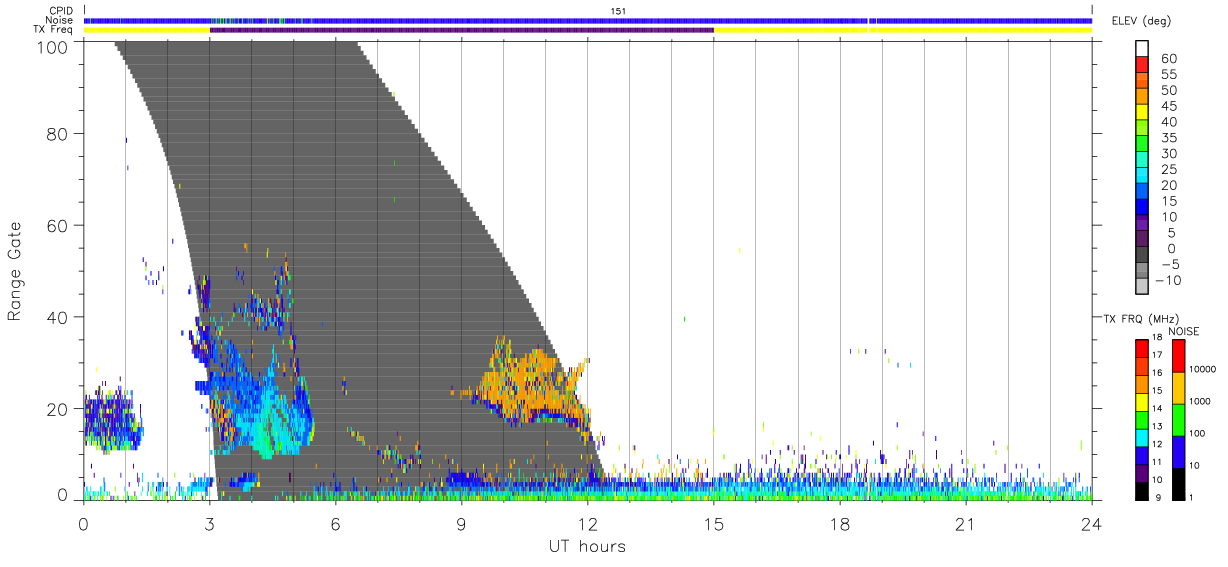Select the 24 tick on UT hours axis
This screenshot has height=567, width=1228.
click(x=1092, y=523)
